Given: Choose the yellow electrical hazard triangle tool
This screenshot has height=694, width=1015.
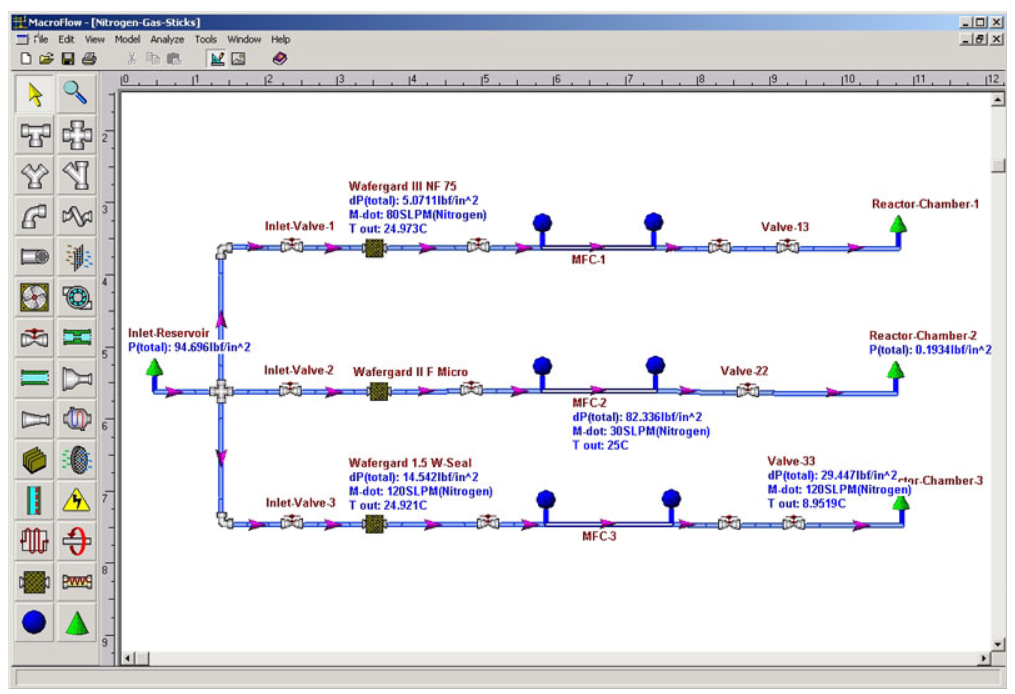Looking at the screenshot, I should click(x=76, y=501).
